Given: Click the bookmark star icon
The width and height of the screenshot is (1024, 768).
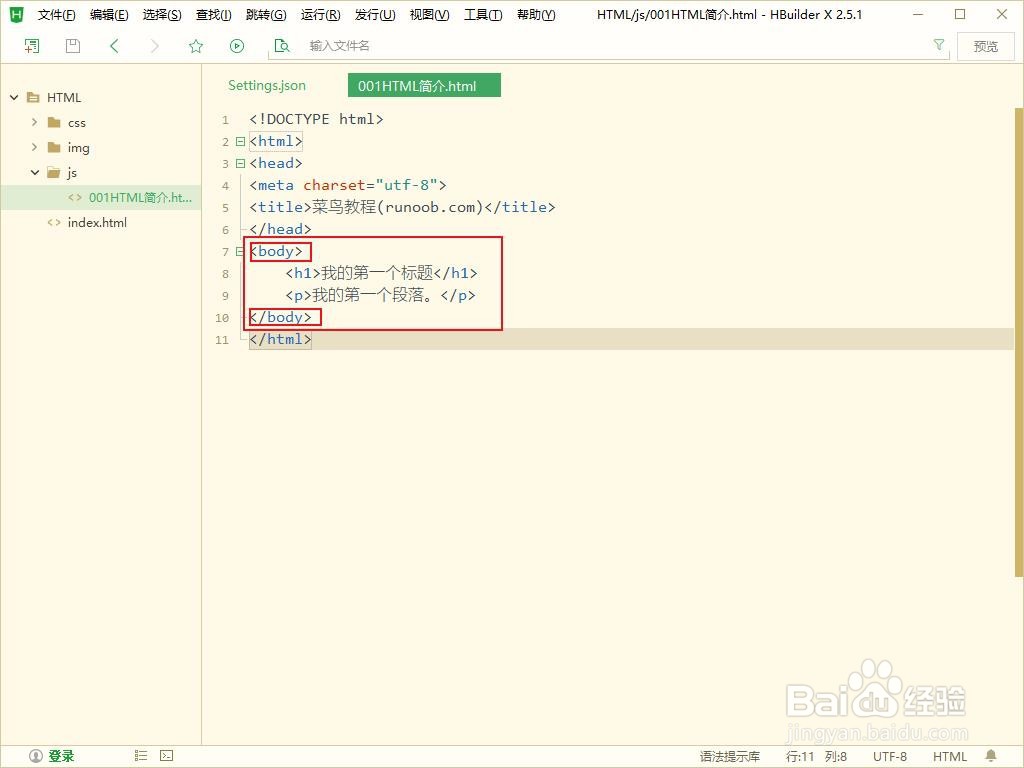Looking at the screenshot, I should [x=196, y=46].
